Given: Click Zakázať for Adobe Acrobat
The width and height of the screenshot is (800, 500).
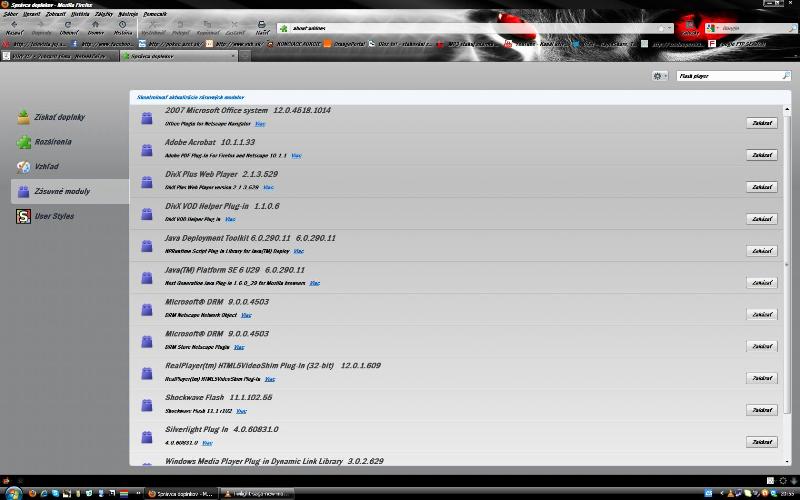Looking at the screenshot, I should 762,155.
